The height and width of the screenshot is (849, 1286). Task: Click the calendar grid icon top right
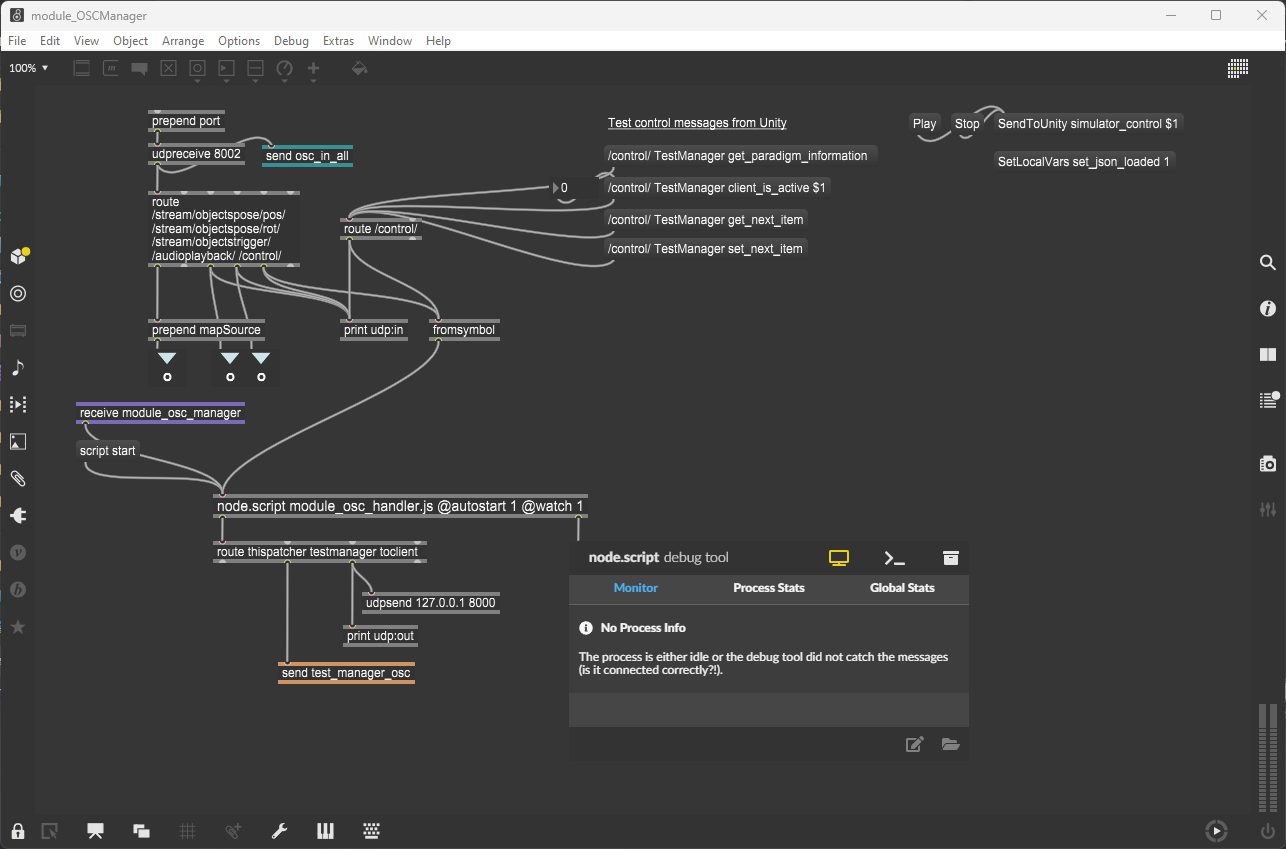pyautogui.click(x=1238, y=68)
